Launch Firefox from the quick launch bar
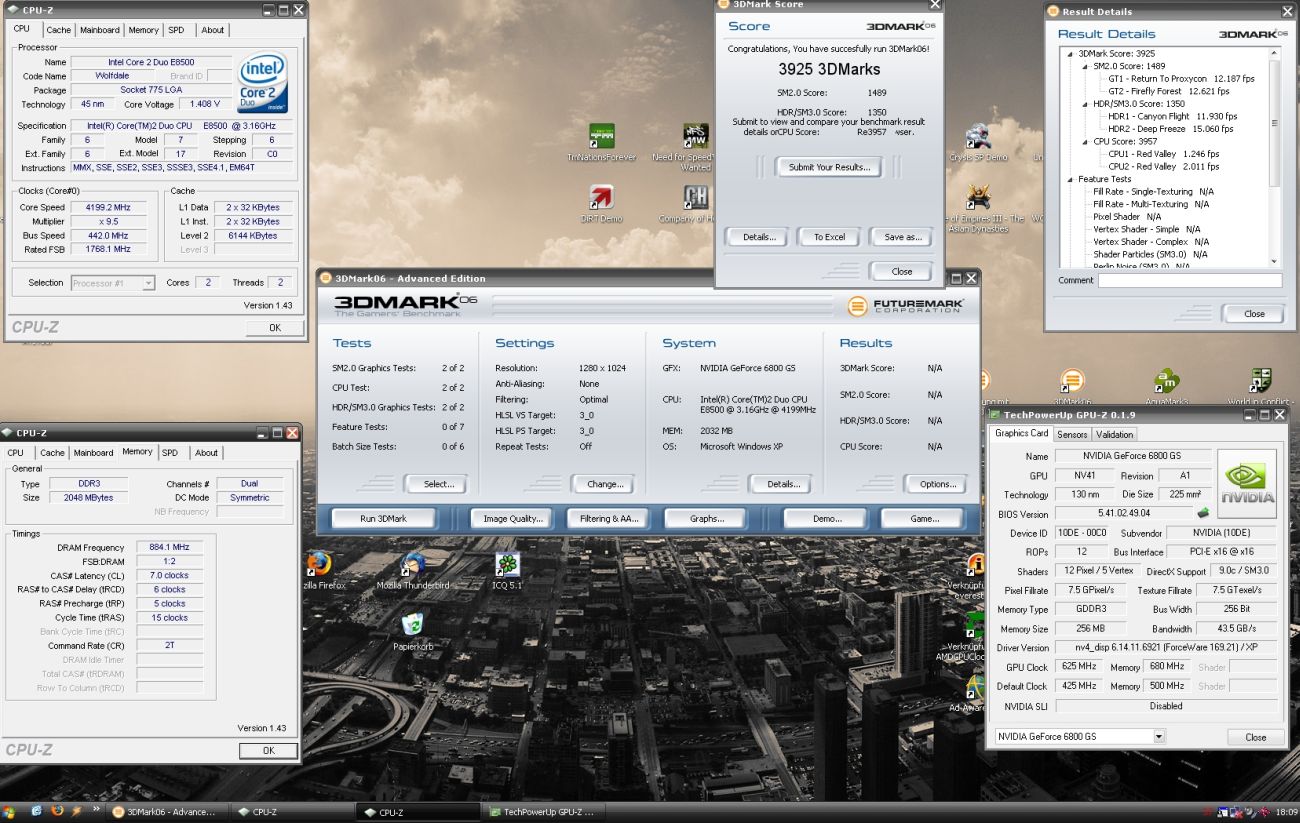Screen dimensions: 1300x823 coord(56,812)
